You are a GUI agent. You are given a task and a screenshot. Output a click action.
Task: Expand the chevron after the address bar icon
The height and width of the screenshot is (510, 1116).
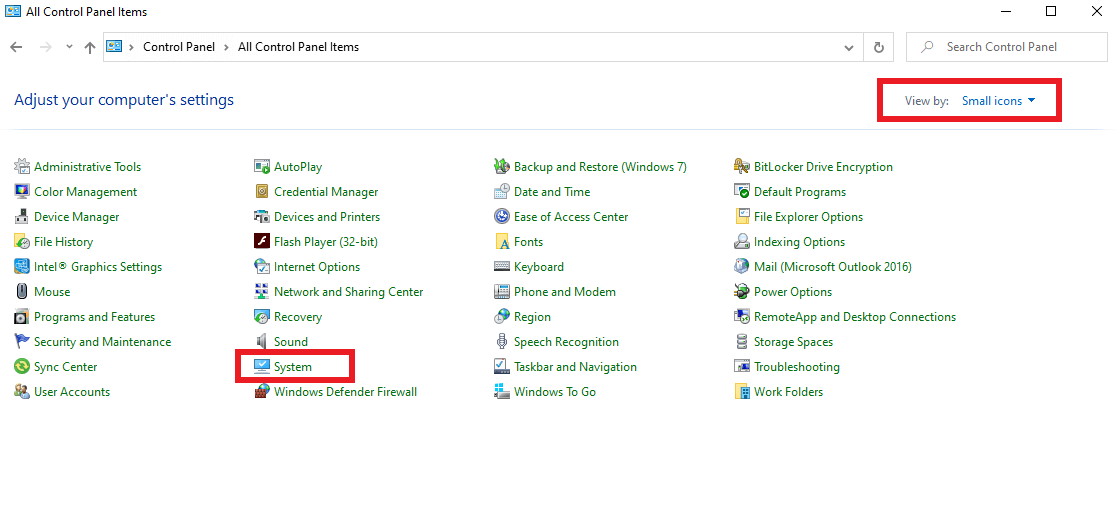pos(132,47)
